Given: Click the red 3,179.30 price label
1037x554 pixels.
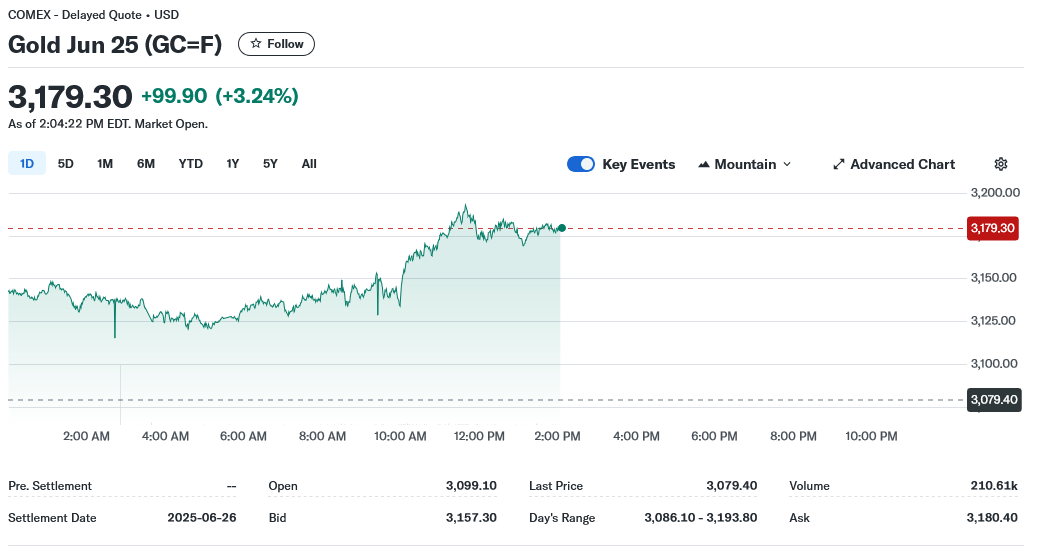Looking at the screenshot, I should click(992, 228).
